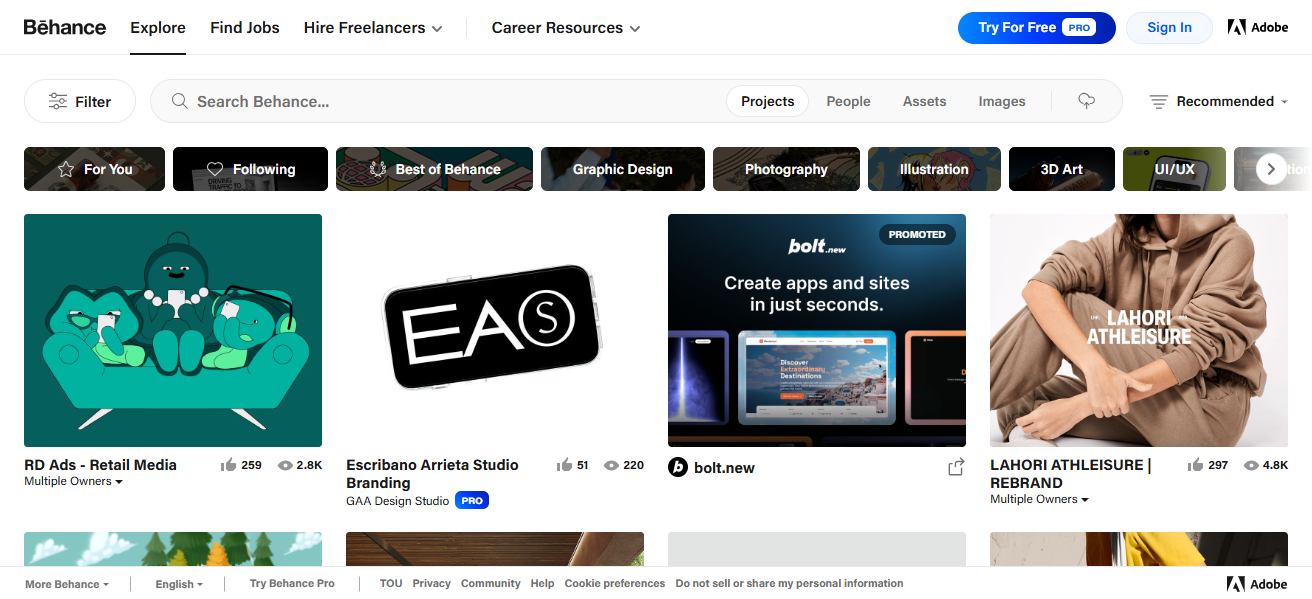Open the Privacy footer link

432,583
